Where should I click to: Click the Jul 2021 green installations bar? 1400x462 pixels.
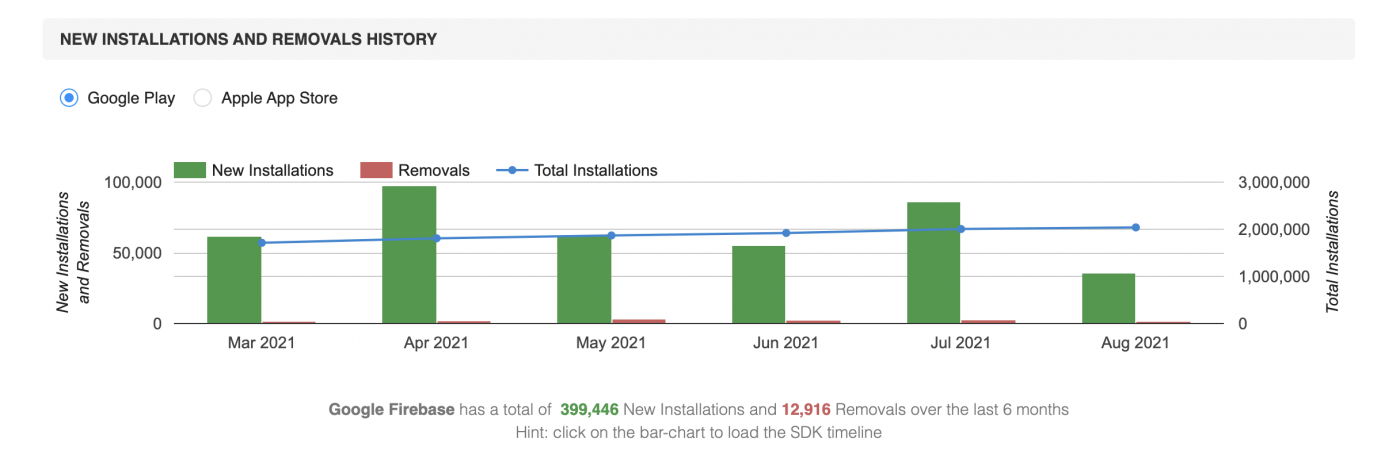934,263
